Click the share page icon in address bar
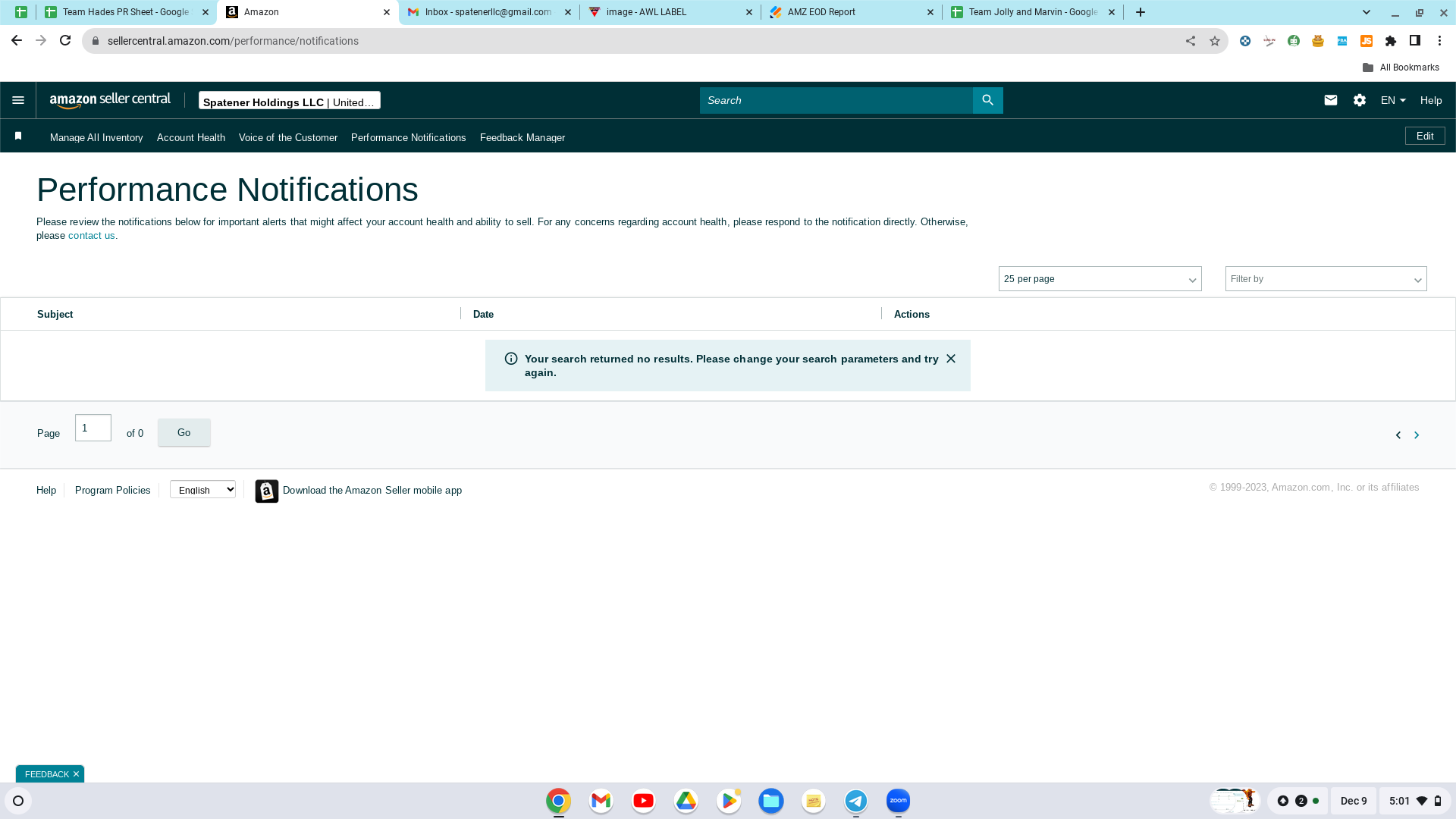 pyautogui.click(x=1191, y=41)
